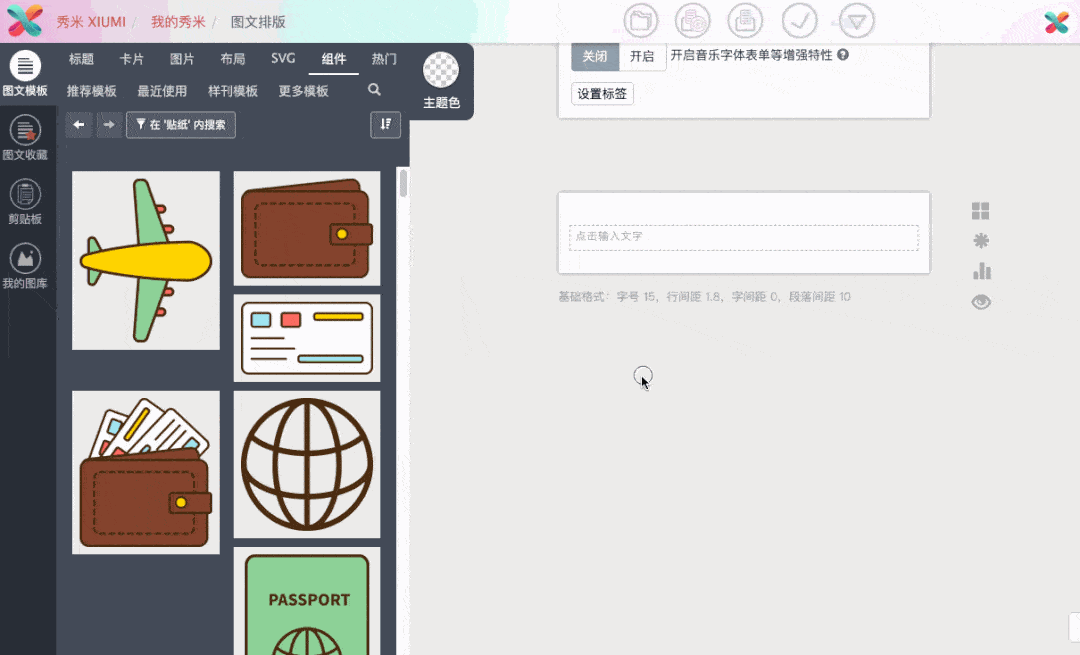Go forward with the right arrow button

[109, 125]
